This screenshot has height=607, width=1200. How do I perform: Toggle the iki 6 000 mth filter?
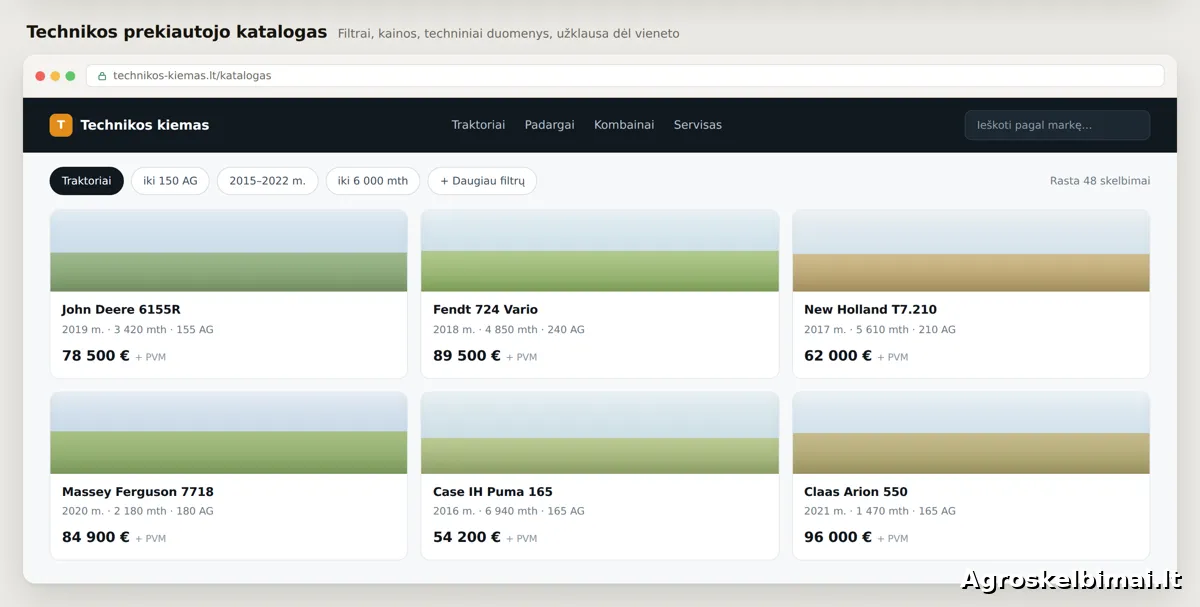pyautogui.click(x=373, y=181)
